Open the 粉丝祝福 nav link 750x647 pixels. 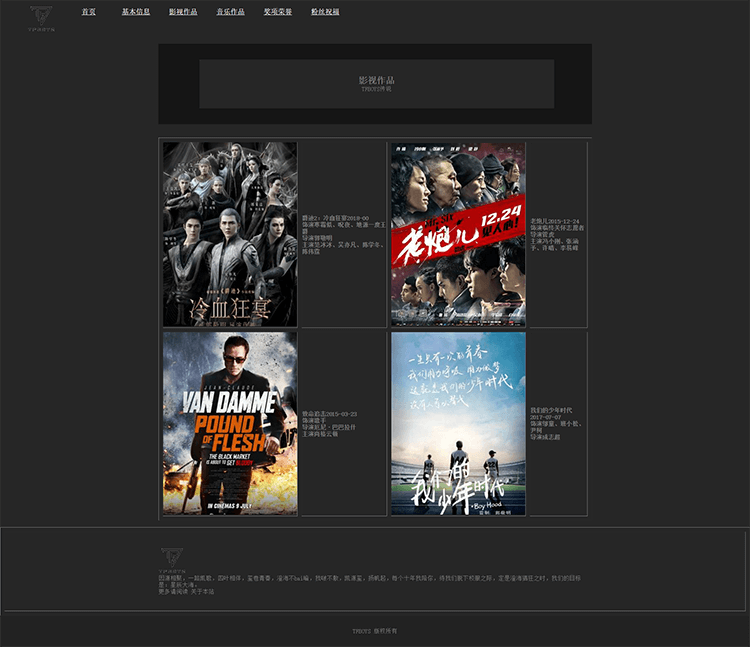325,12
